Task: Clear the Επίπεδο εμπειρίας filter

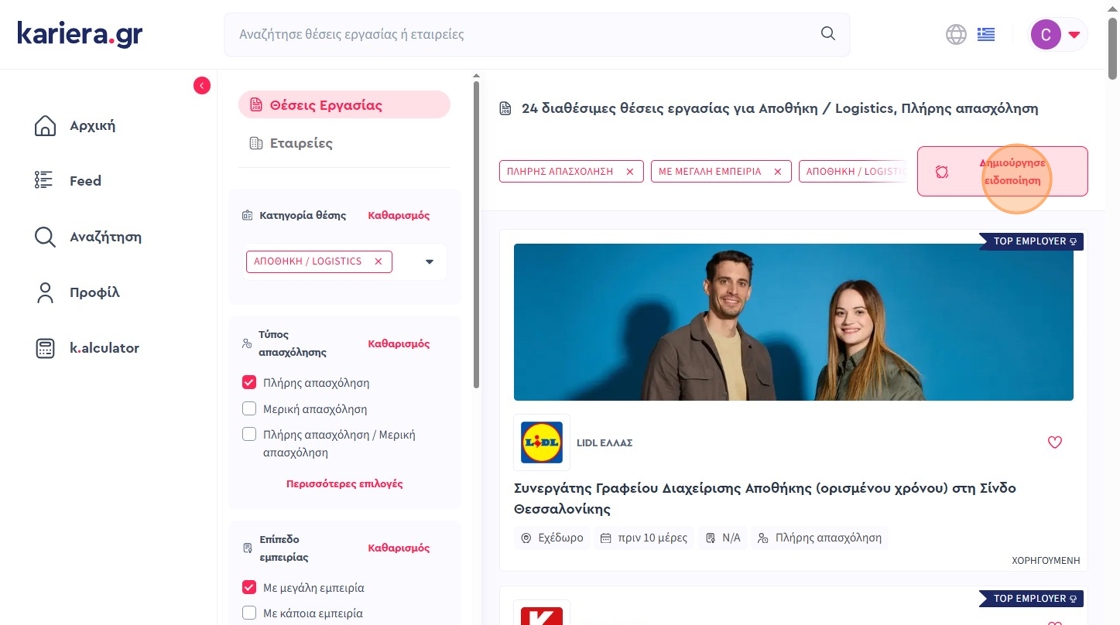Action: coord(399,548)
